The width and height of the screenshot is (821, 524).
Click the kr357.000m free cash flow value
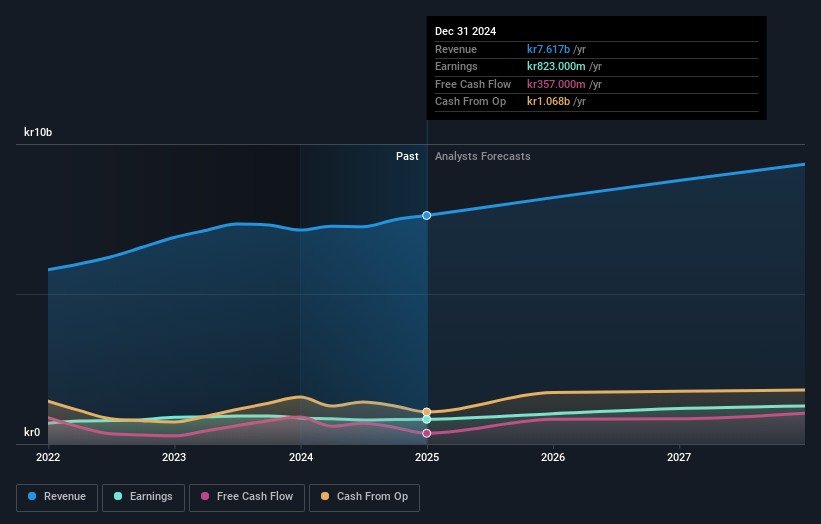[x=556, y=84]
